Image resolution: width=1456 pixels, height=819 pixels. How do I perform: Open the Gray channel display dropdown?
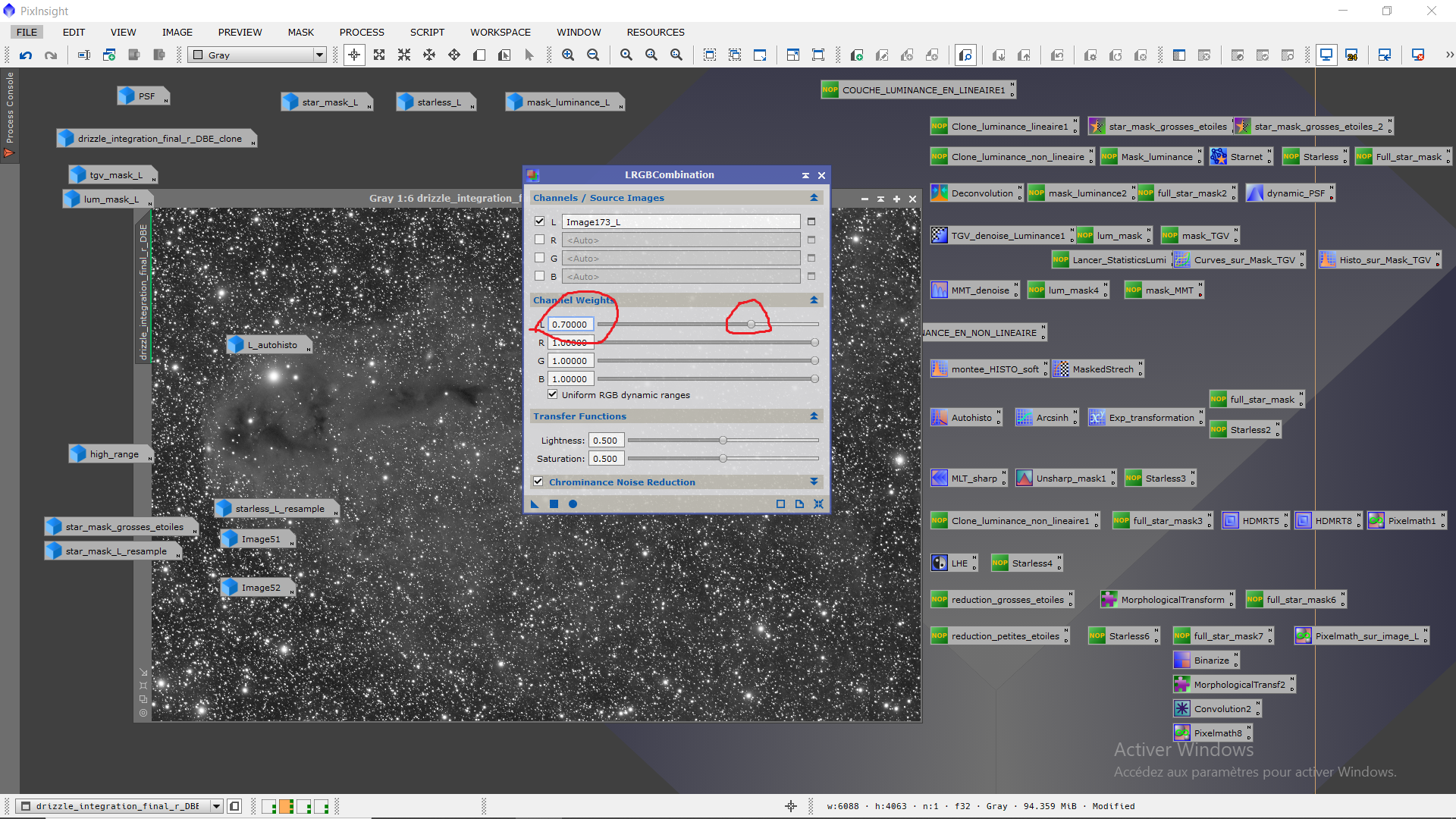(319, 55)
